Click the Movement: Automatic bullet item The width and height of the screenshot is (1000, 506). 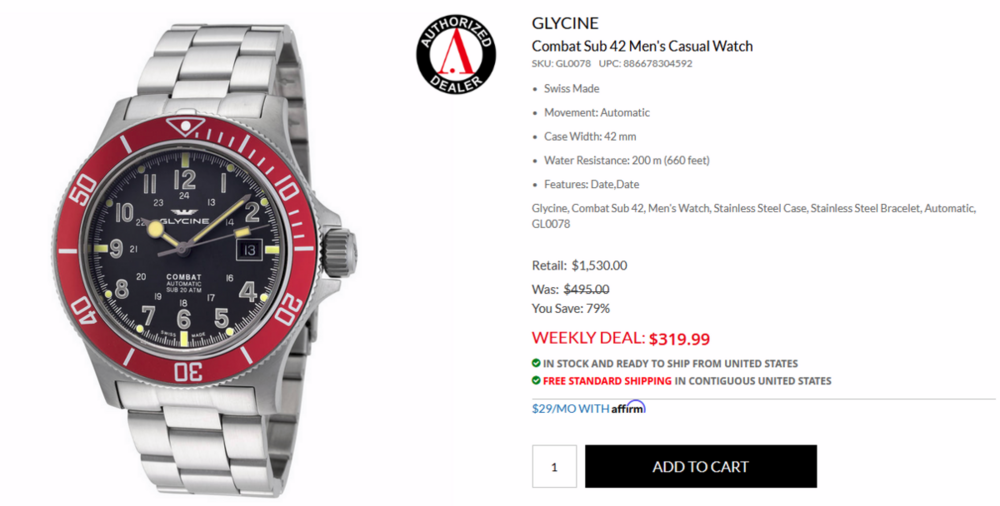(596, 112)
